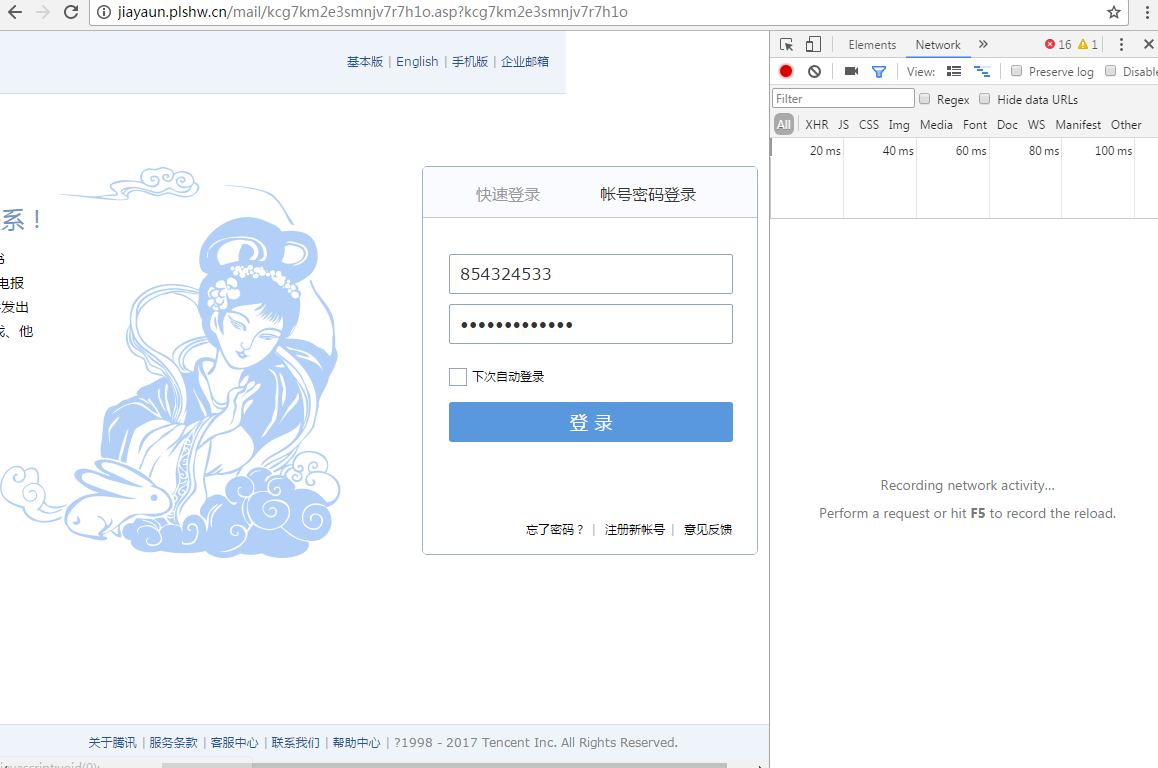Screen dimensions: 1158x768
Task: Filter requests by WS
Action: coord(1036,125)
